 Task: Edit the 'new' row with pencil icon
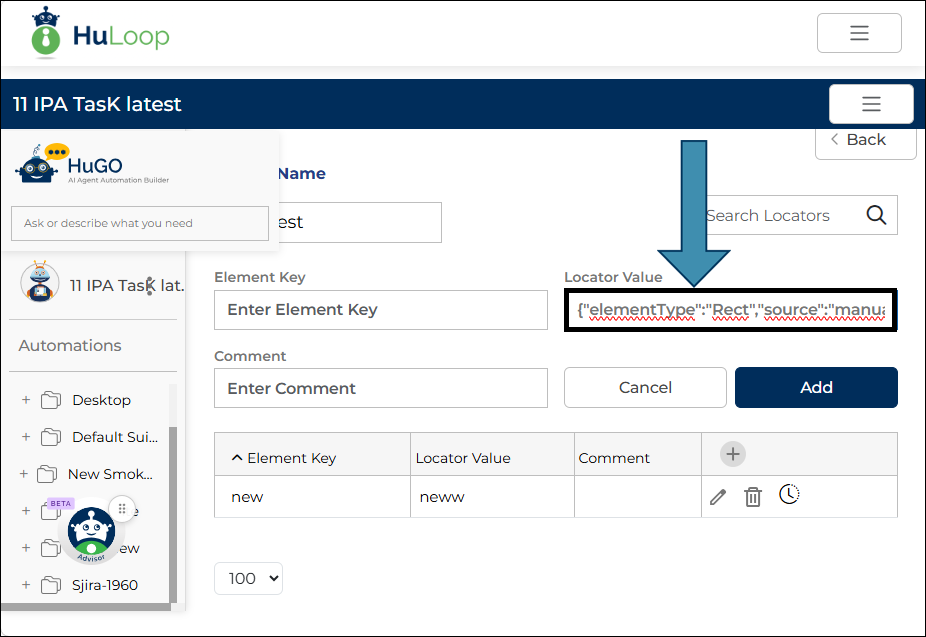point(718,497)
